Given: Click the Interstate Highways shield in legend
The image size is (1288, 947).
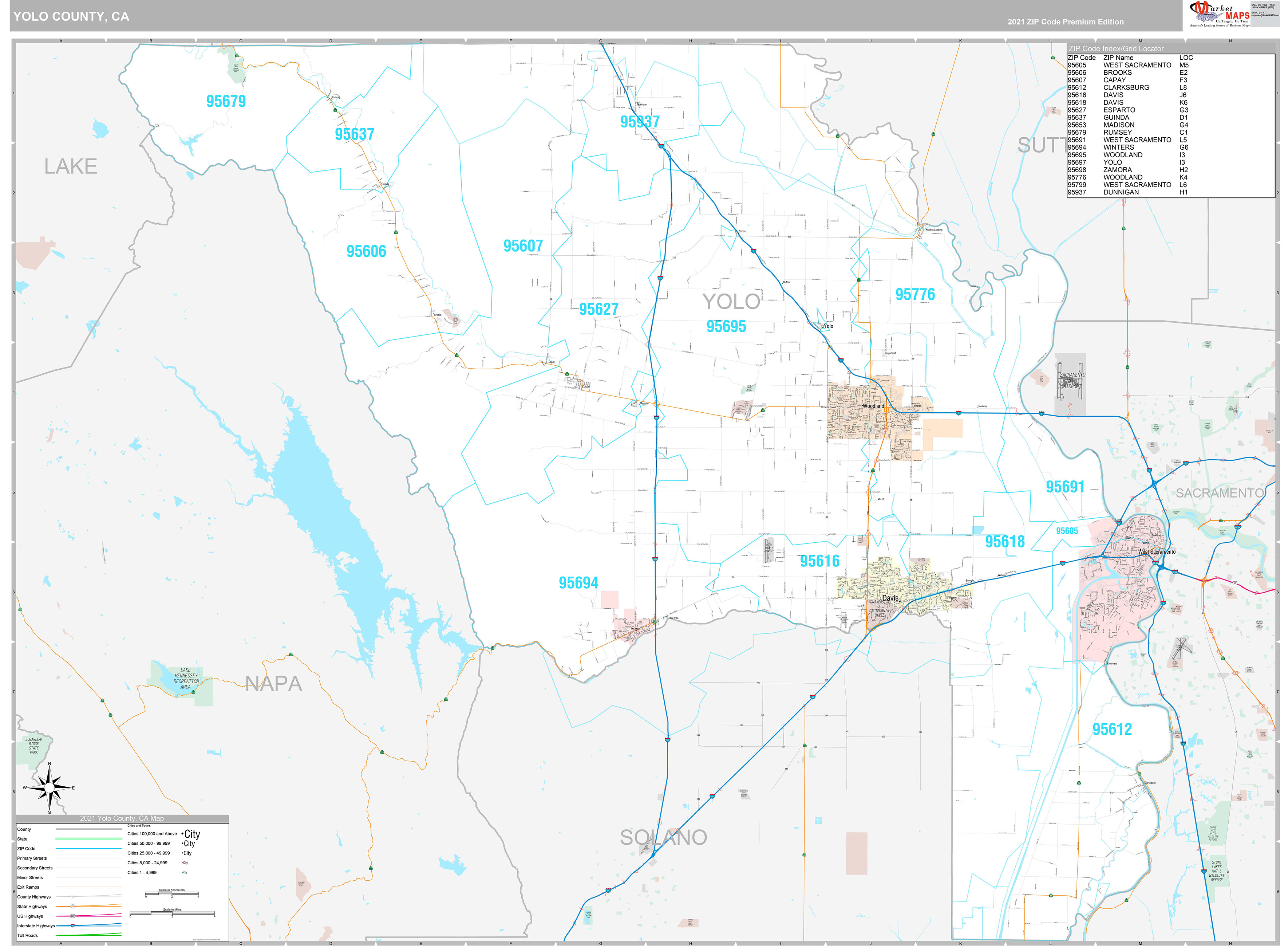Looking at the screenshot, I should [x=73, y=925].
